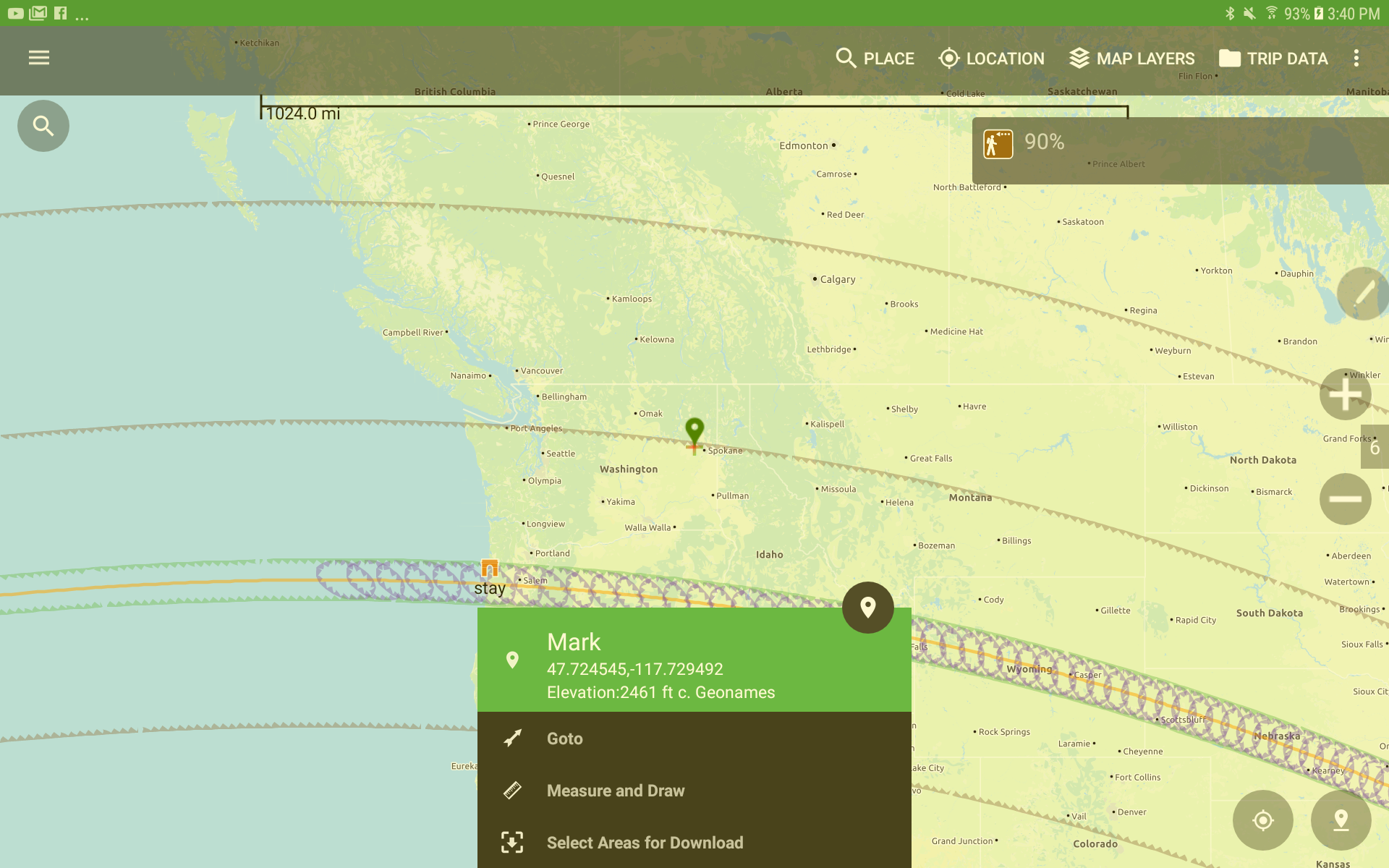
Task: Zoom in with the plus button
Action: [x=1345, y=394]
